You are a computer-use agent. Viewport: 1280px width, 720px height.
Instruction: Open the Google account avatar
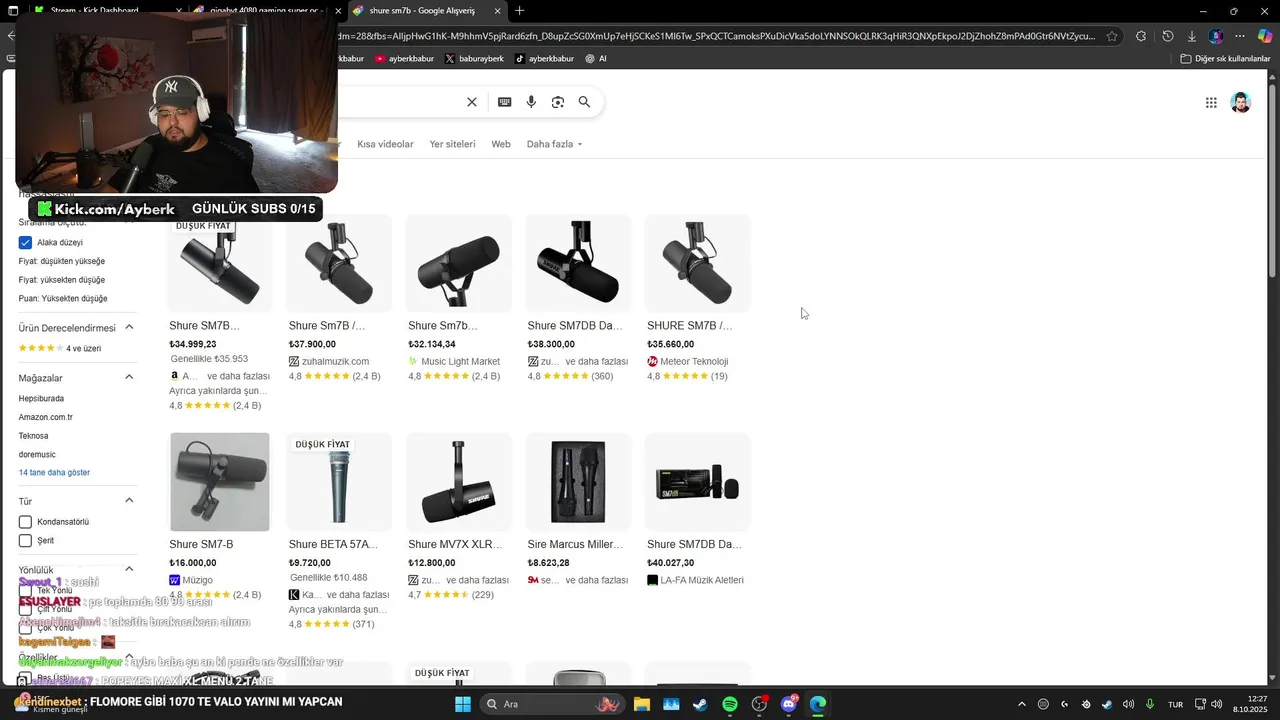point(1241,102)
